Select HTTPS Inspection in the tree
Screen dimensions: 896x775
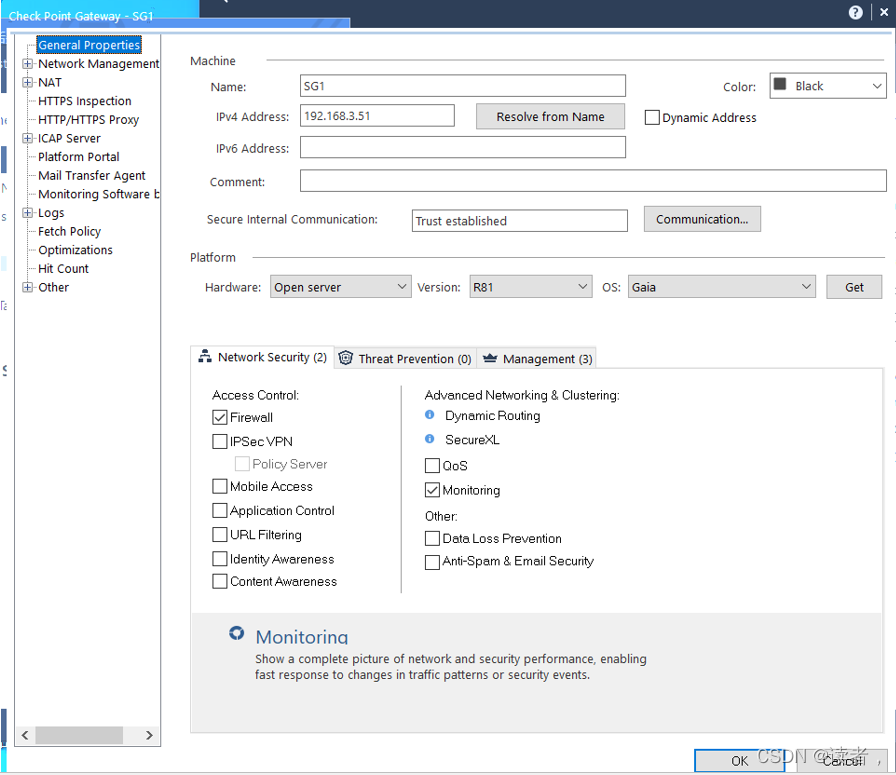click(85, 101)
